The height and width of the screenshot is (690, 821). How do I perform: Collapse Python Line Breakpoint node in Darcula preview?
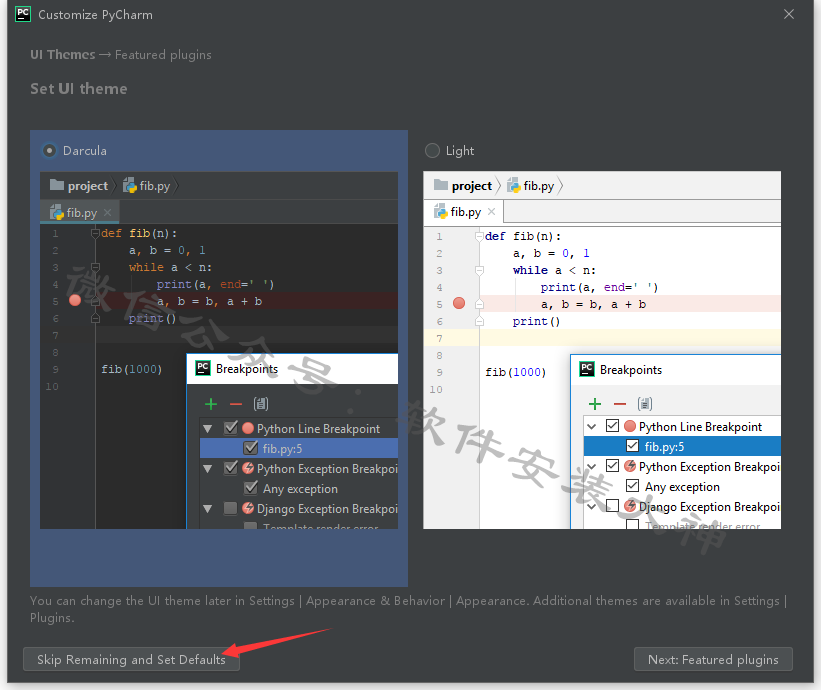[x=208, y=429]
